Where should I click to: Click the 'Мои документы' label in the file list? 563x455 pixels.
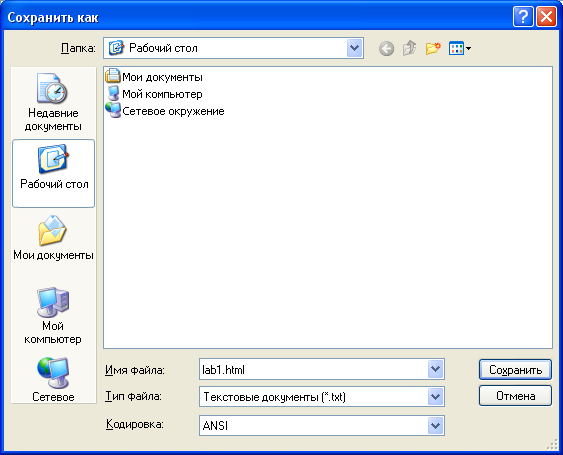[162, 77]
